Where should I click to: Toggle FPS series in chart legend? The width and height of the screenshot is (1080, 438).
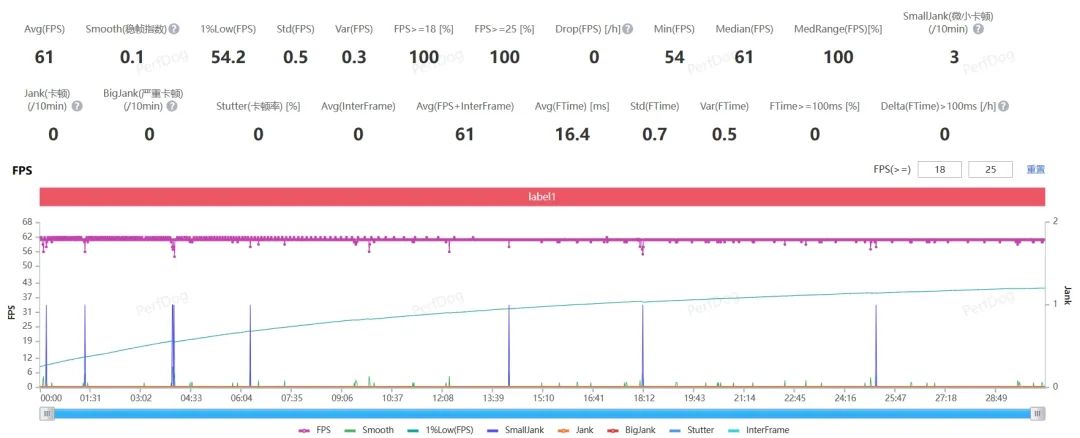point(315,430)
